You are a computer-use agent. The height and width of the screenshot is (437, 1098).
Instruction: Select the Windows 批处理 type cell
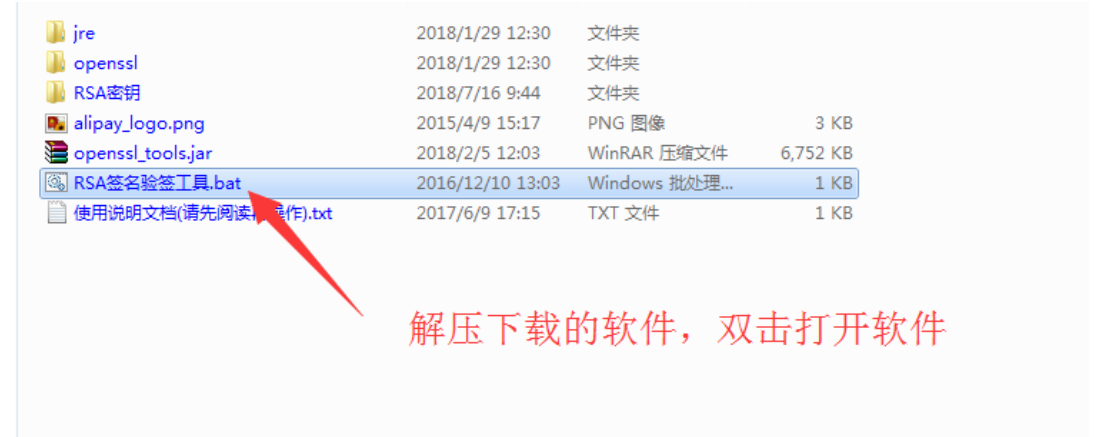pyautogui.click(x=660, y=183)
